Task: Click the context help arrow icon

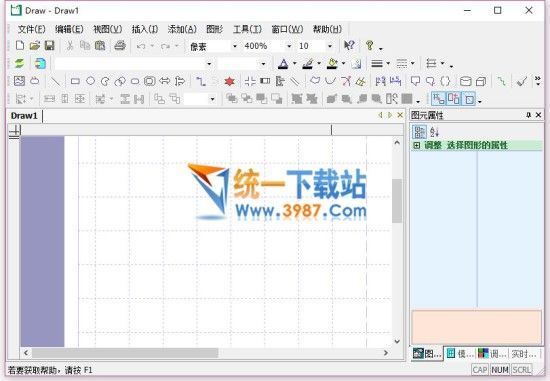Action: pyautogui.click(x=349, y=46)
